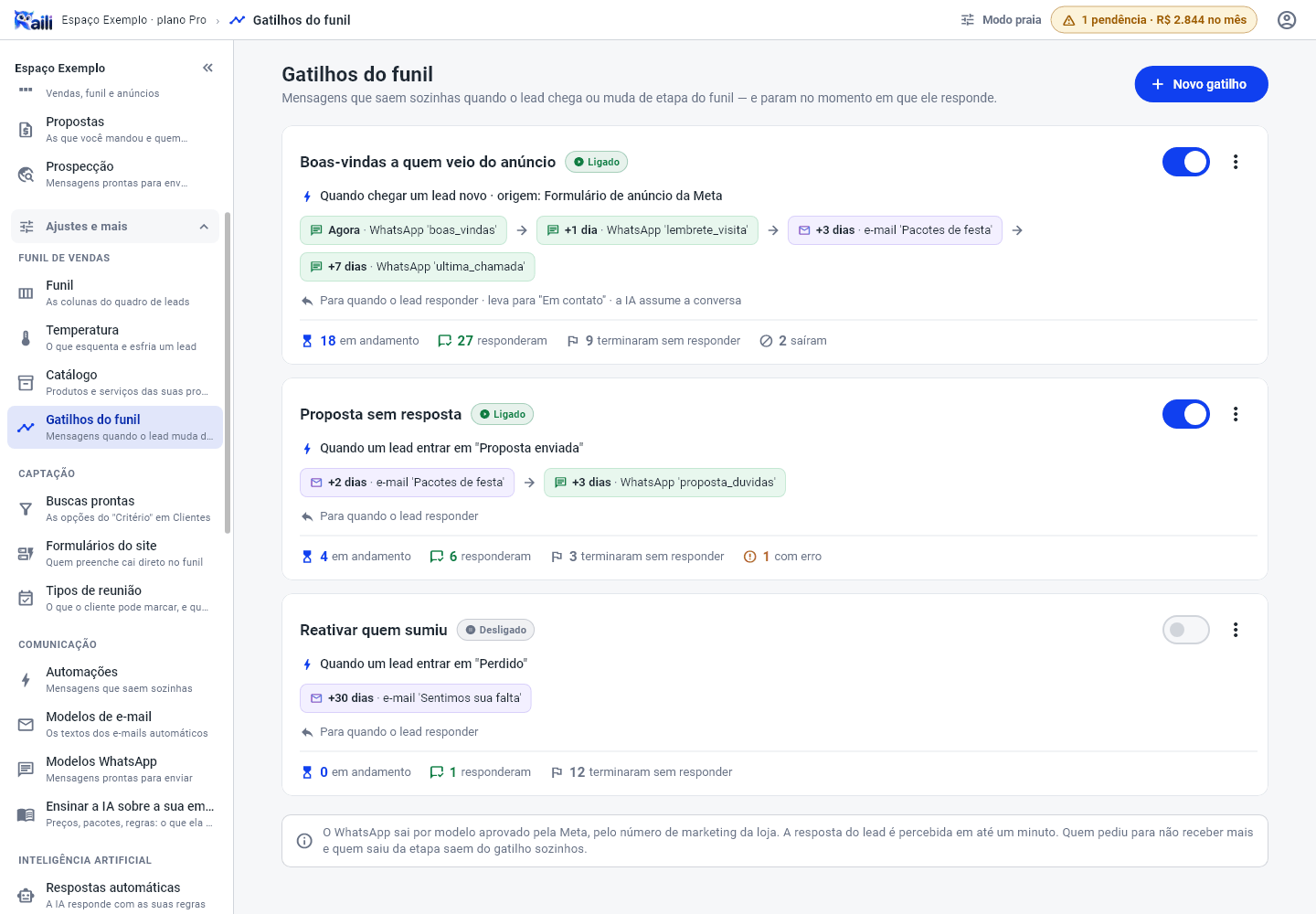Screen dimensions: 1316x914
Task: Open Automações in the sidebar
Action: coord(115,679)
